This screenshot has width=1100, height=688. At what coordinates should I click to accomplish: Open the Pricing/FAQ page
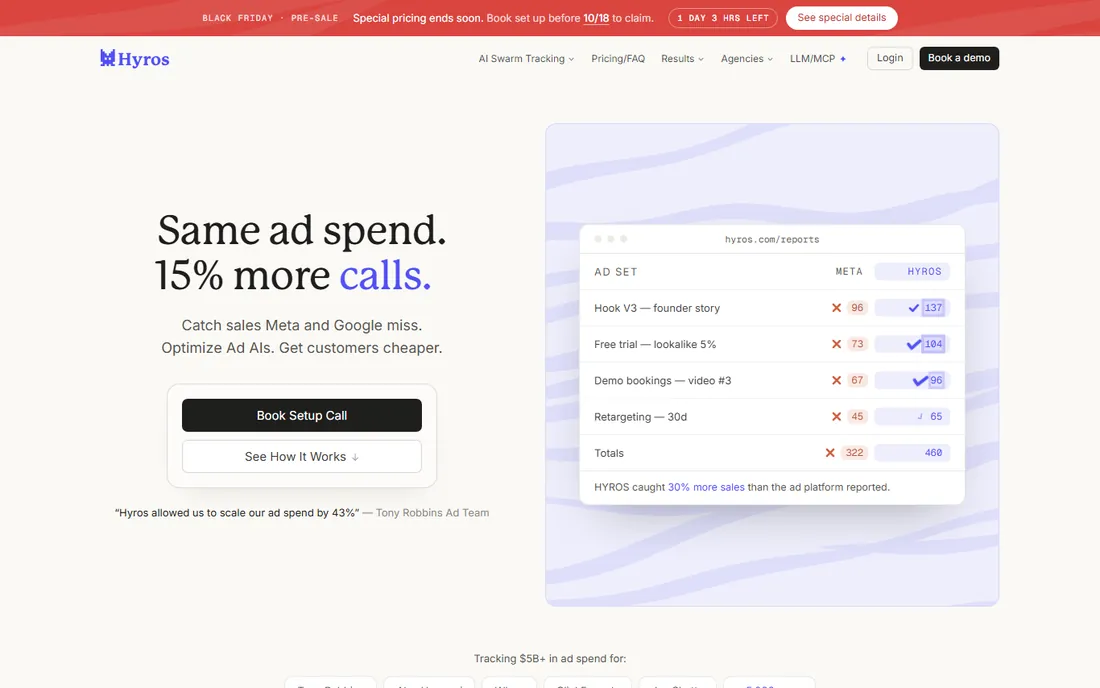click(x=618, y=59)
